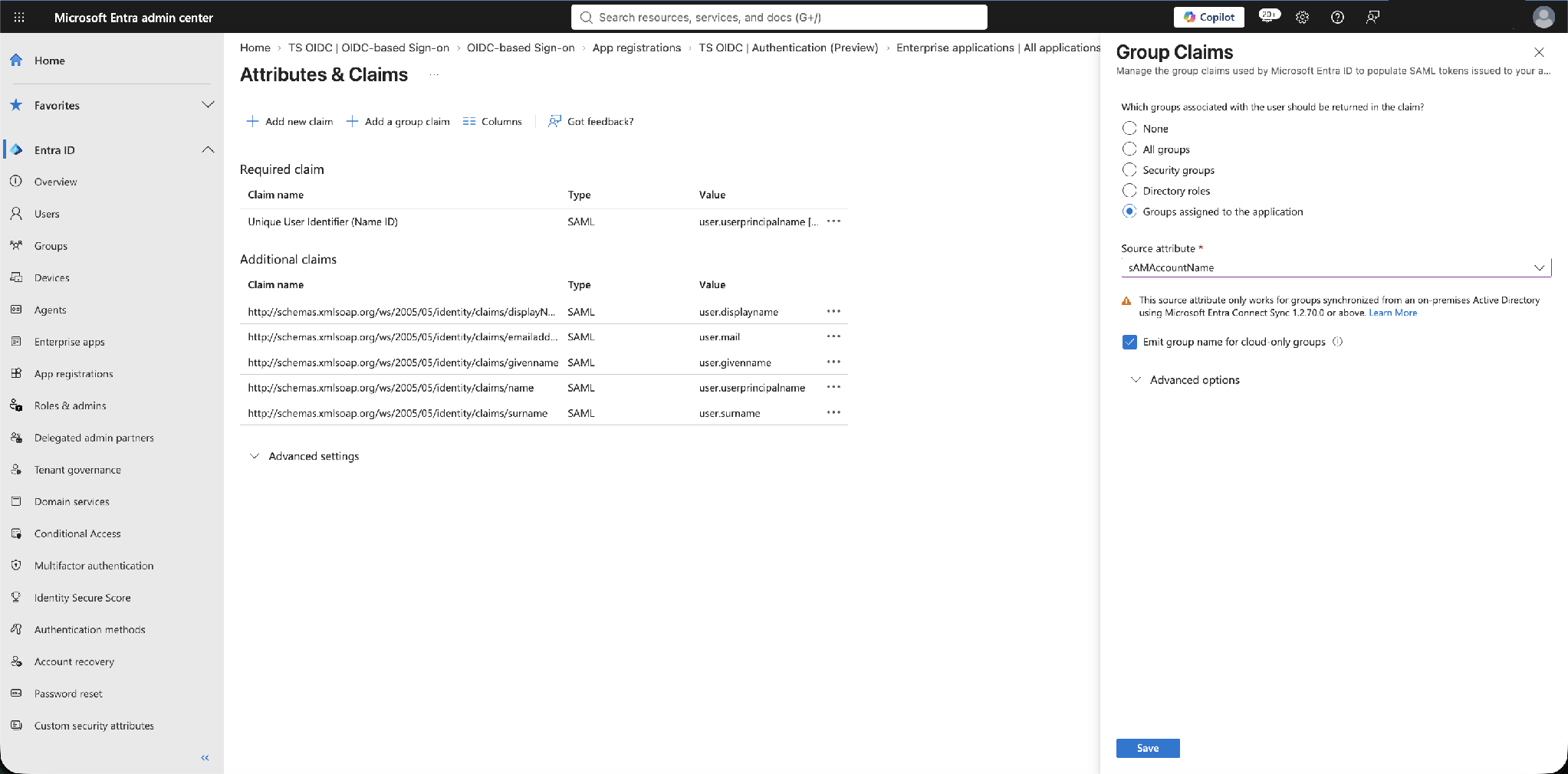The image size is (1568, 774).
Task: Click the Account recovery sidebar icon
Action: (x=16, y=661)
